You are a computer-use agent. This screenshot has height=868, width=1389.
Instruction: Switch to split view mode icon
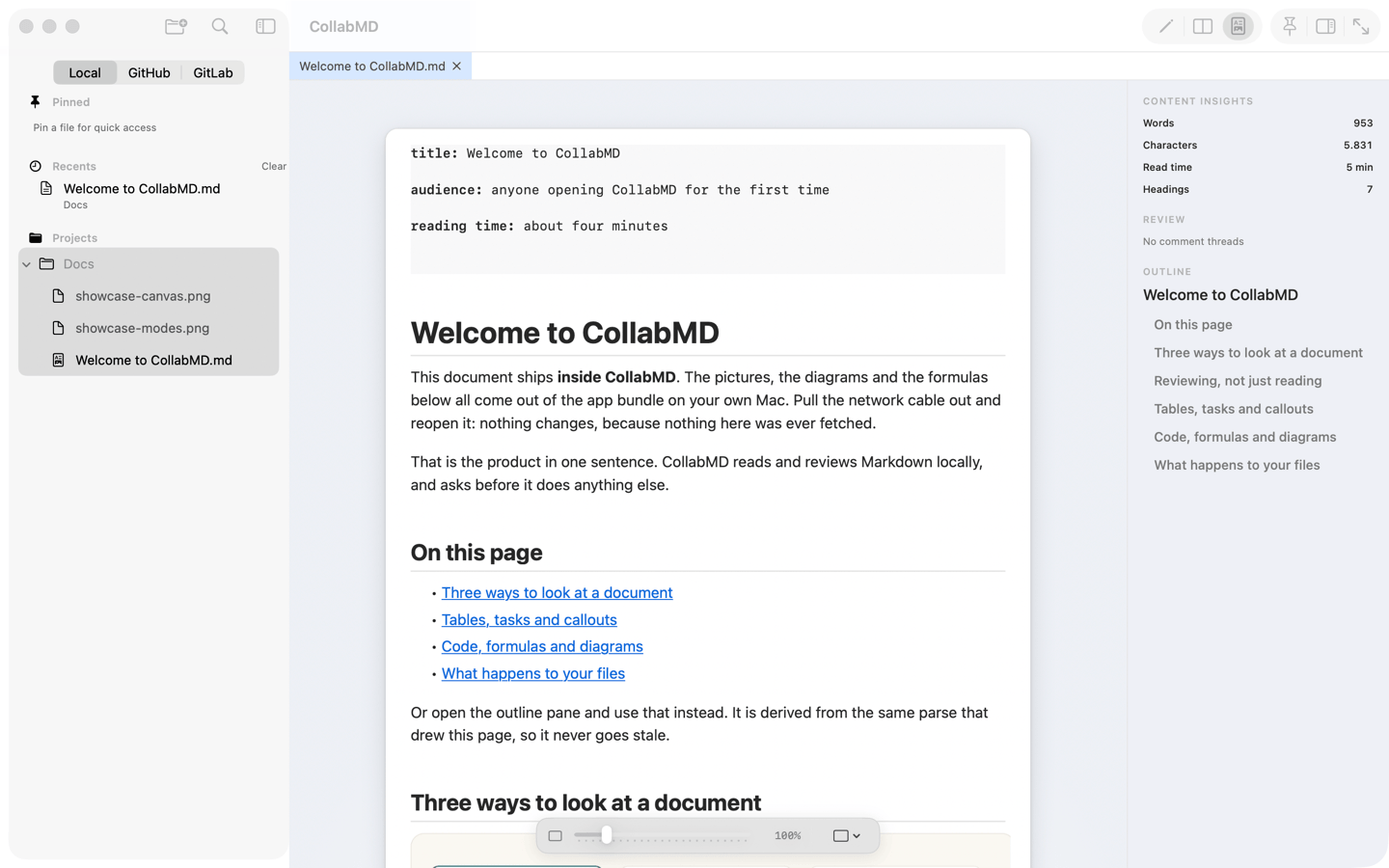point(1202,27)
